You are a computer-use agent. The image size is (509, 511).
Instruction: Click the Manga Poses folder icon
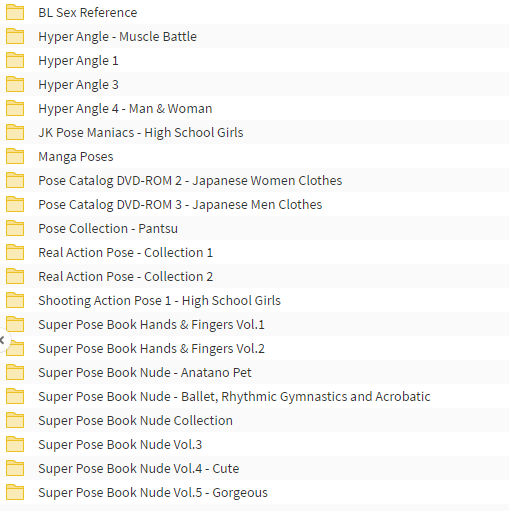point(15,156)
